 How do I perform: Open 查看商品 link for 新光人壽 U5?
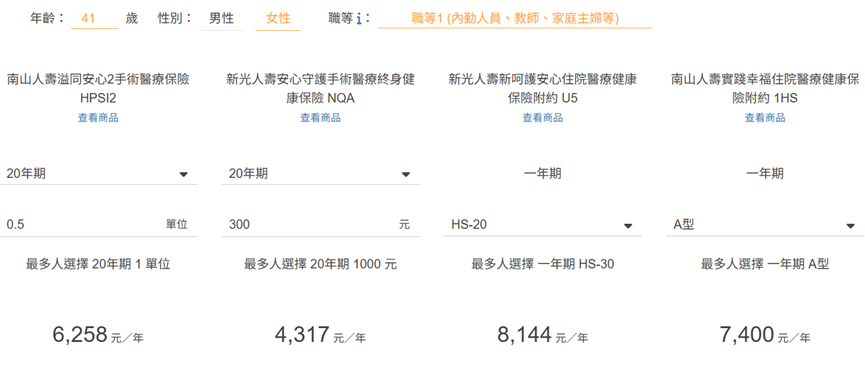[543, 117]
